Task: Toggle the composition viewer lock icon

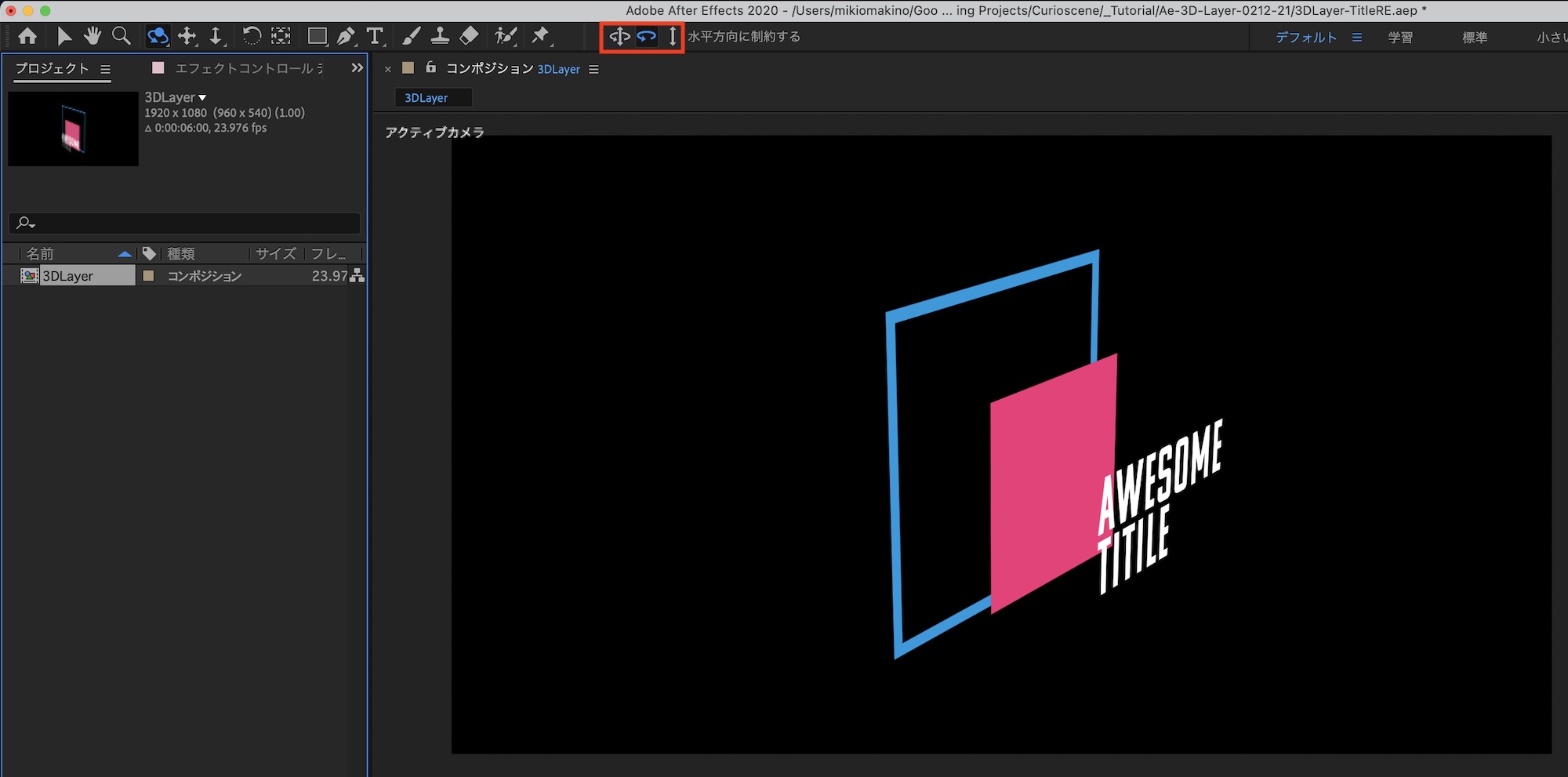Action: 430,68
